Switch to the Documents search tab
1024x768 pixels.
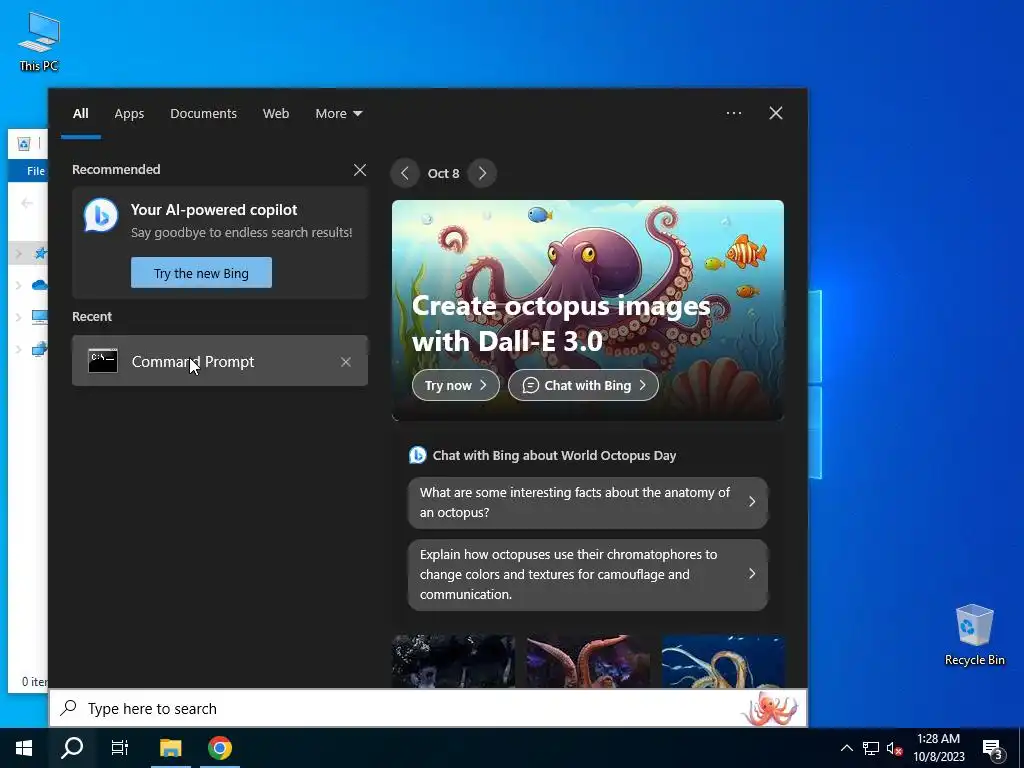pyautogui.click(x=203, y=114)
